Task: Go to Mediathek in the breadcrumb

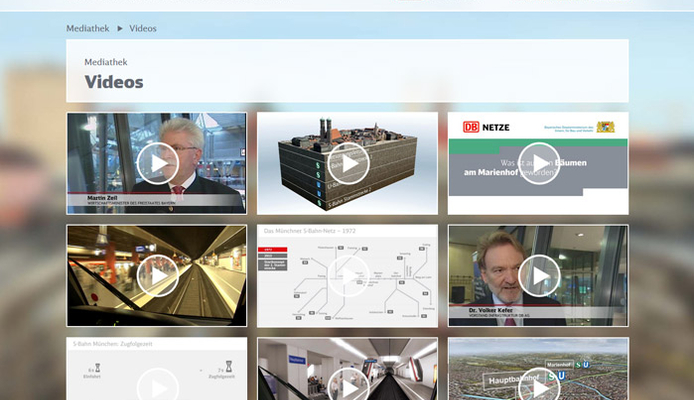Action: pyautogui.click(x=88, y=28)
